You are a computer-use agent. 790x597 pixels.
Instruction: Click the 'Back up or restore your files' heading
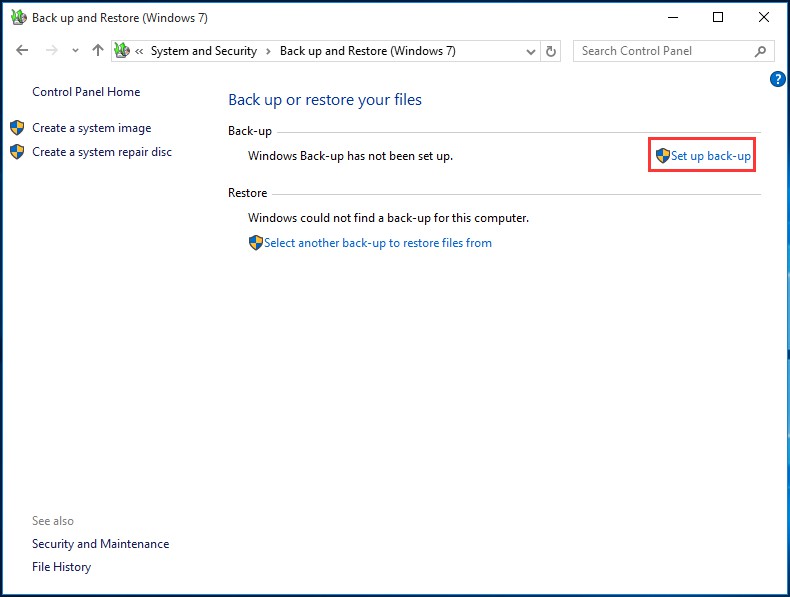point(325,100)
